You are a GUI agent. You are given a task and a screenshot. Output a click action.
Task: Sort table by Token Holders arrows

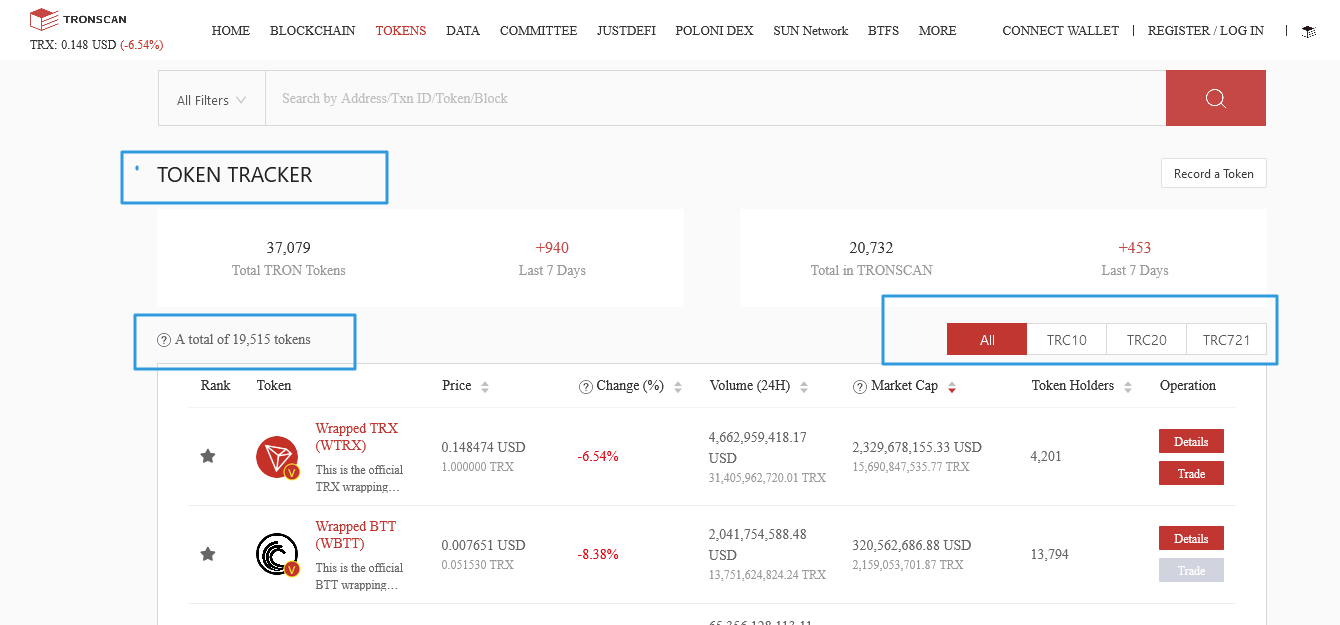1127,387
